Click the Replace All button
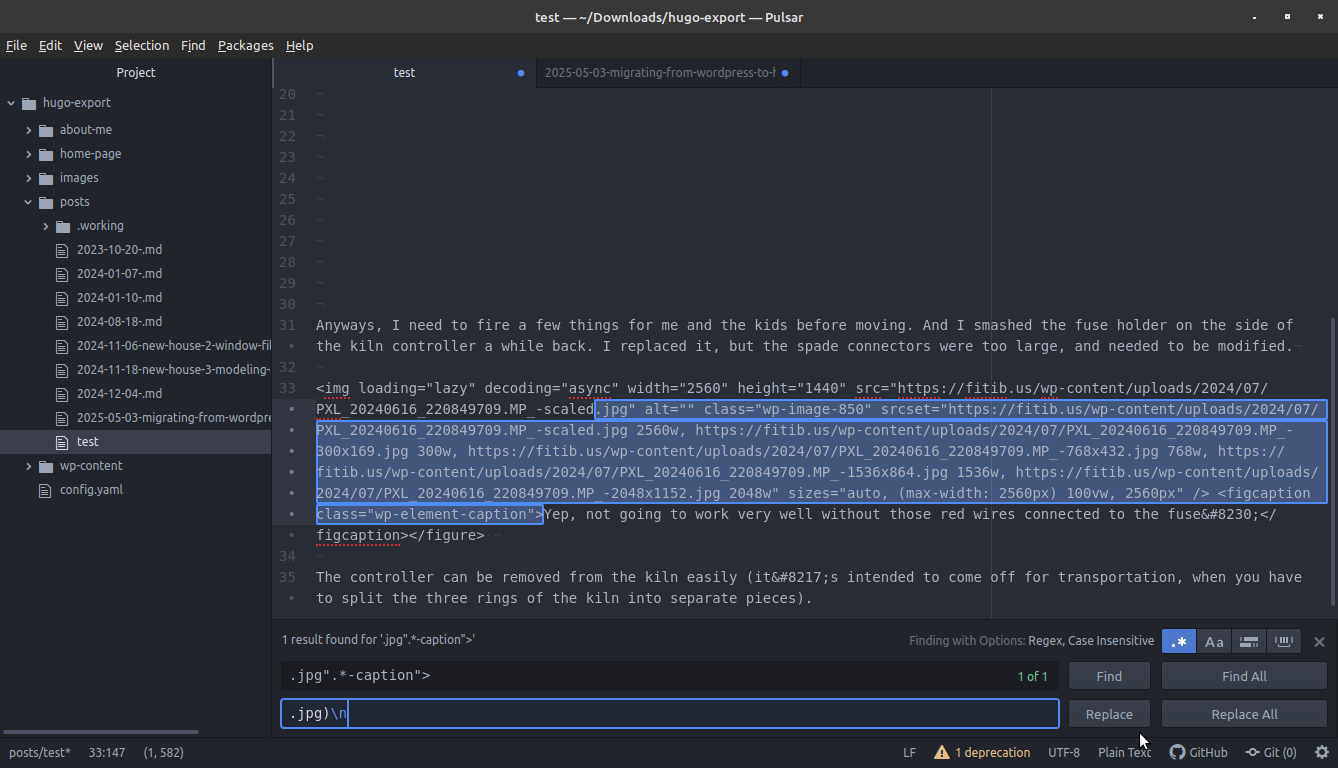1338x768 pixels. 1244,714
